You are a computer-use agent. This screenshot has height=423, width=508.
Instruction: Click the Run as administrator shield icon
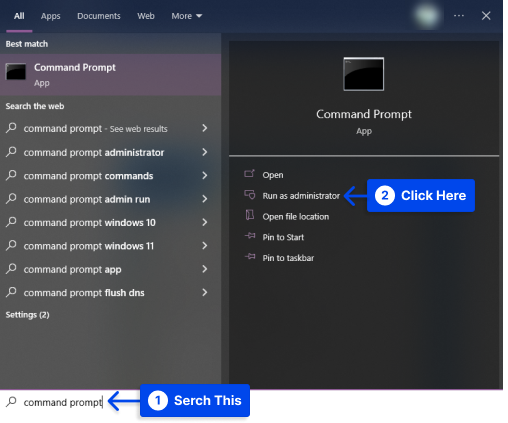pyautogui.click(x=249, y=195)
